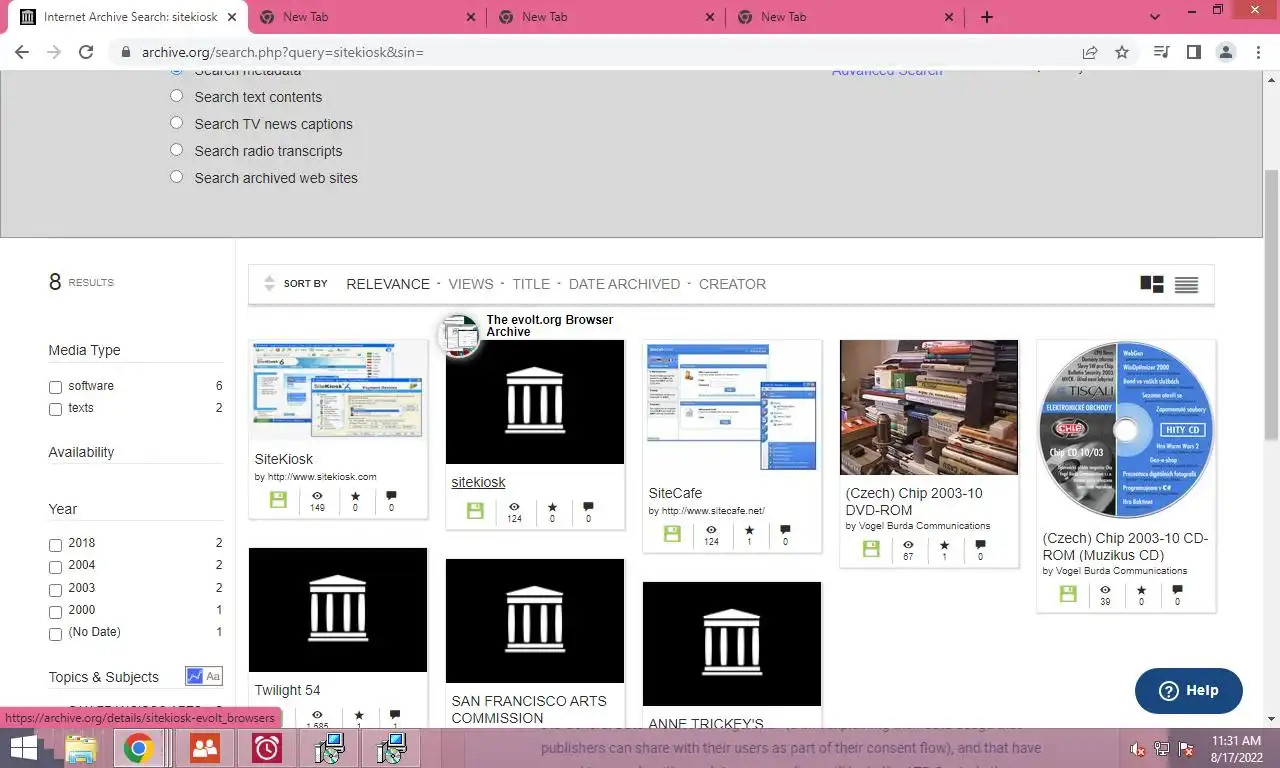Select Search text contents option
Screen dimensions: 1280x768
pyautogui.click(x=176, y=96)
